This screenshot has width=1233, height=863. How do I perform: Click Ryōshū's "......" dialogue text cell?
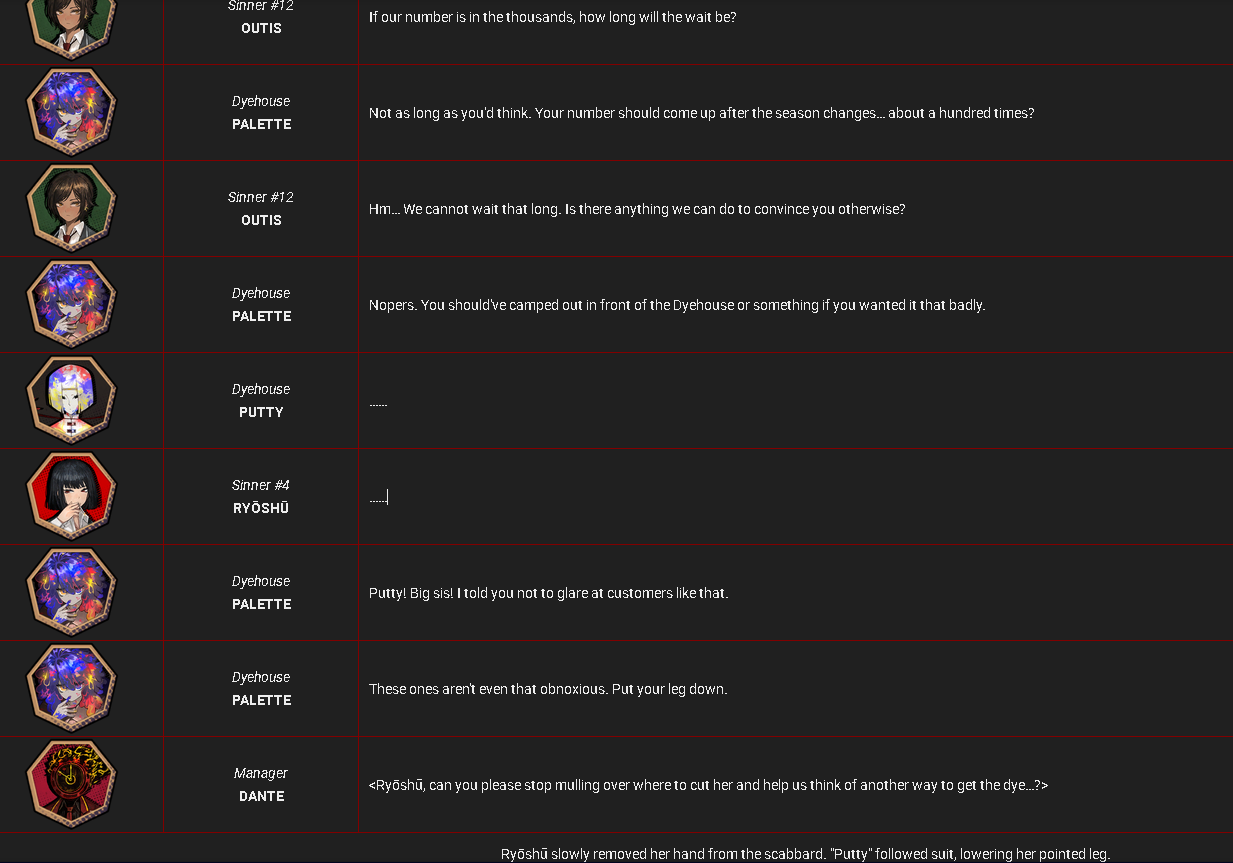[795, 497]
